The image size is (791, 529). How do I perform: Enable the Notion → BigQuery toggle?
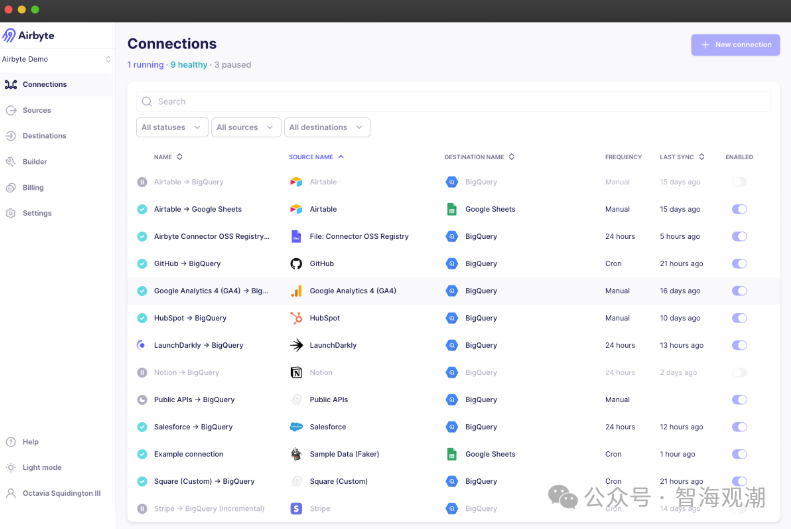(x=739, y=372)
